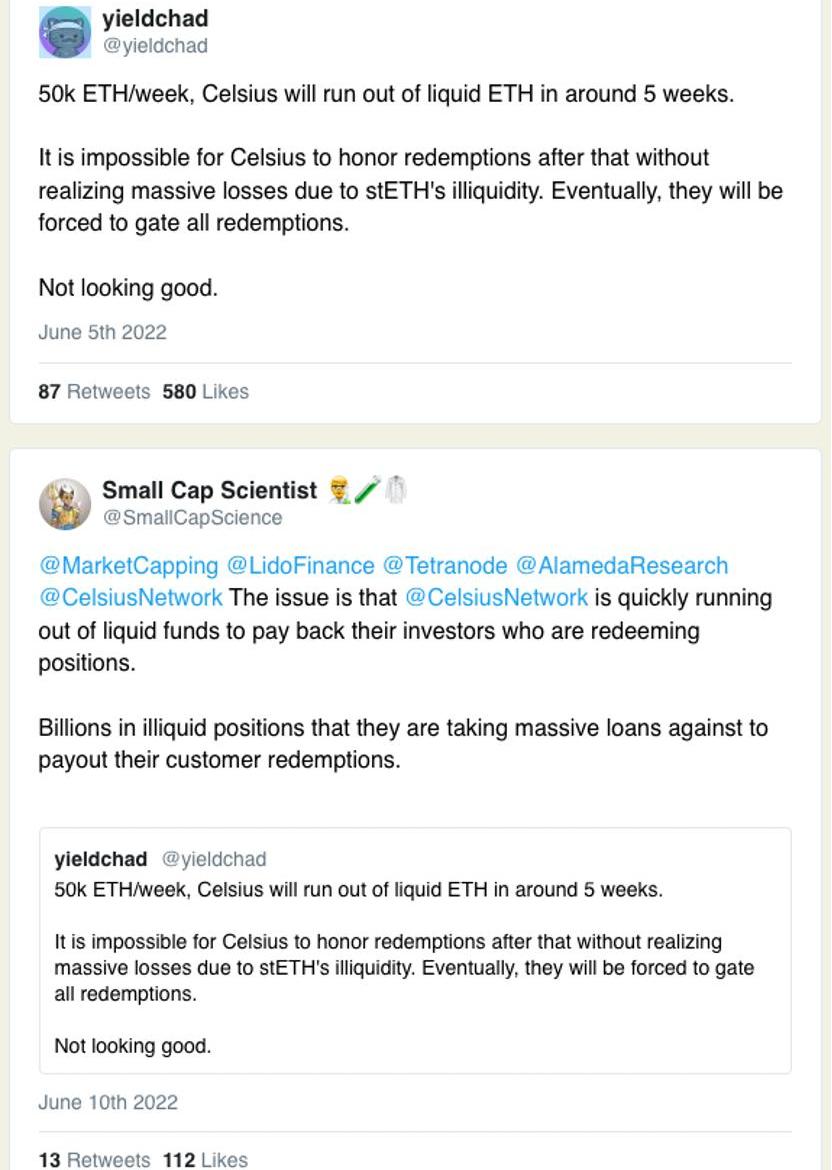Click yieldchad's profile avatar
Viewport: 832px width, 1170px height.
(x=65, y=31)
